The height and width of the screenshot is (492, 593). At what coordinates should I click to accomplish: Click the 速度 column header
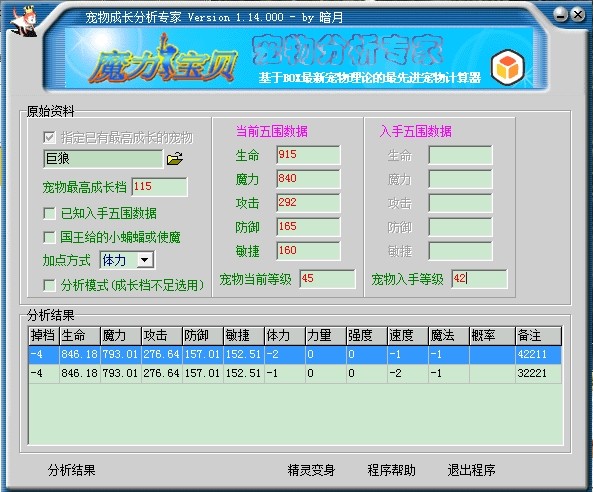tap(408, 336)
